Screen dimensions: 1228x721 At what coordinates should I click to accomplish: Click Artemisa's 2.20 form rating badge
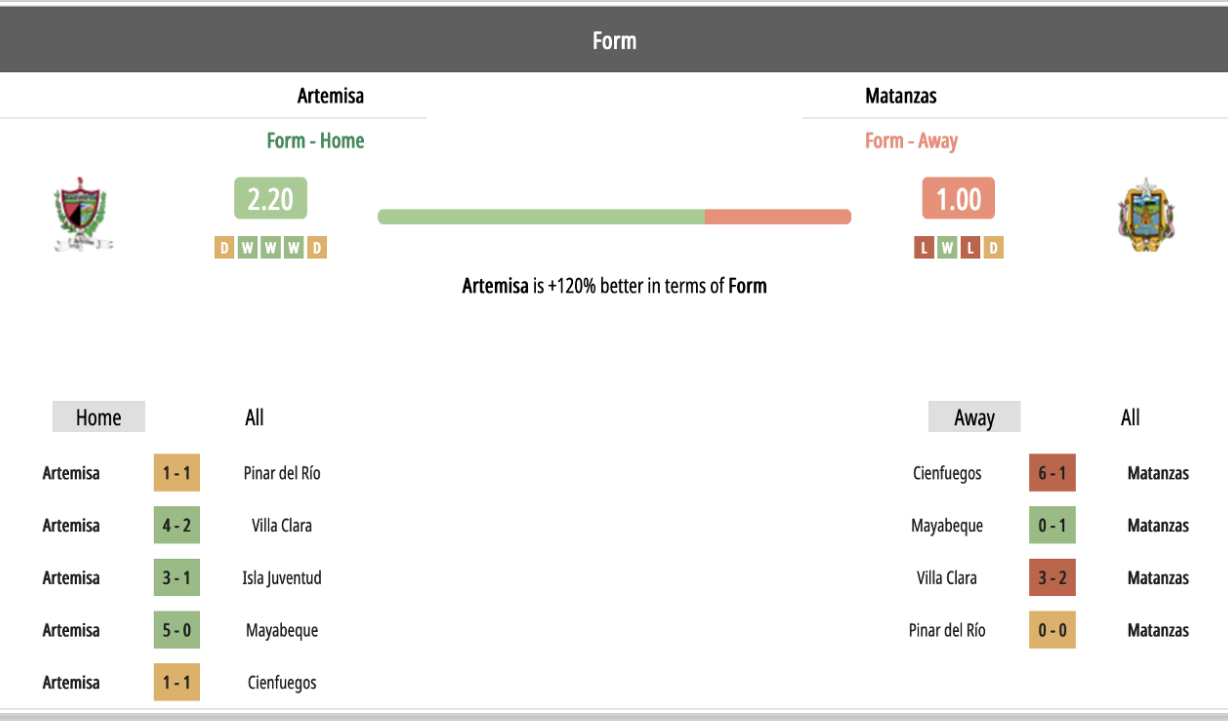pos(270,198)
